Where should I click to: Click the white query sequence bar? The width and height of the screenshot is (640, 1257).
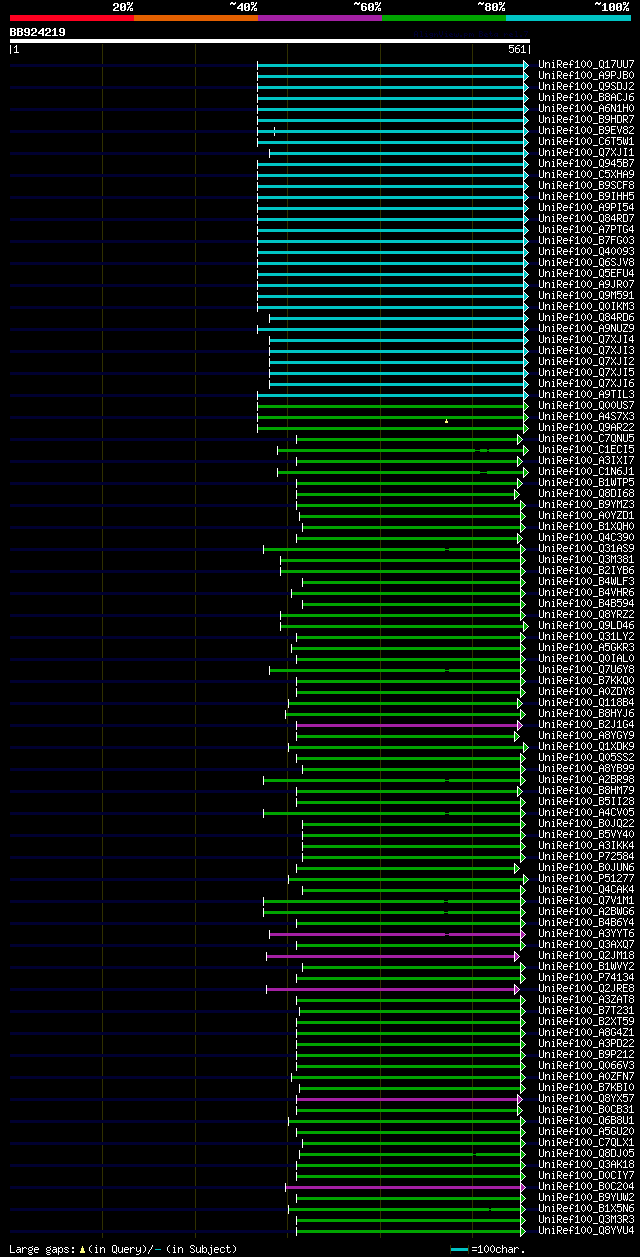tap(269, 41)
